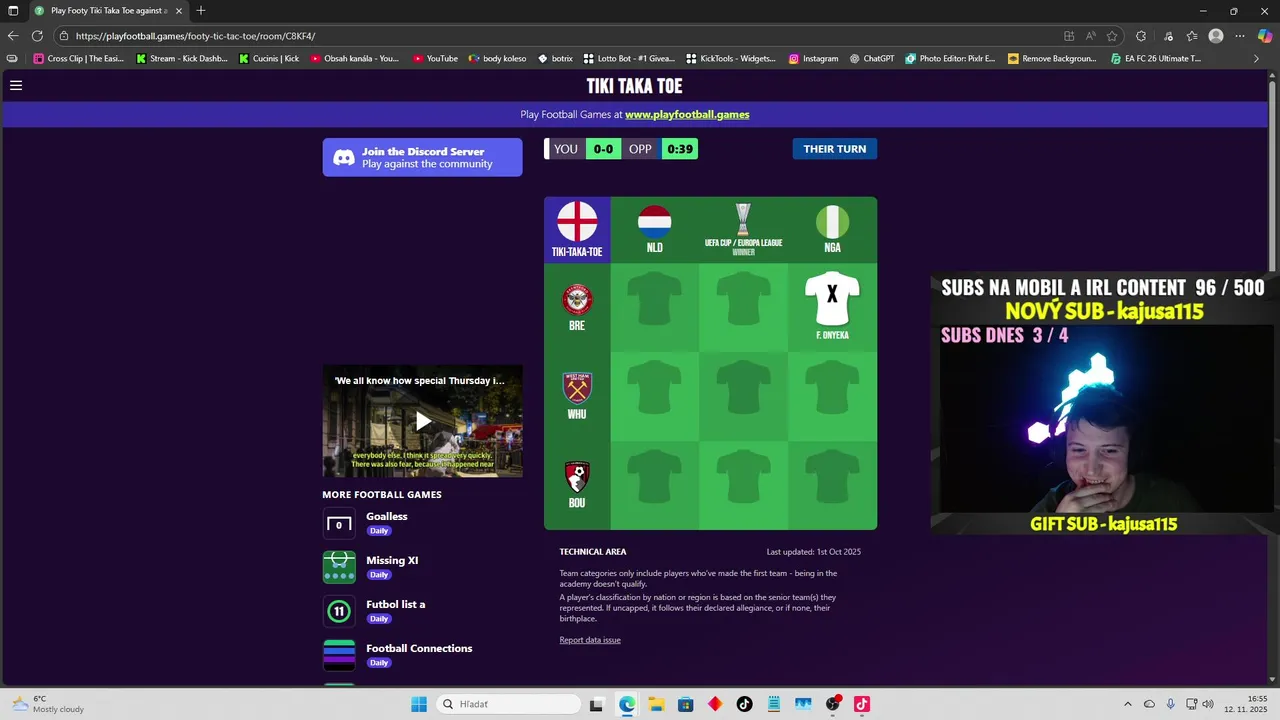Click the England flag Tiki-Taka-Toe logo
1280x720 pixels.
(x=577, y=229)
